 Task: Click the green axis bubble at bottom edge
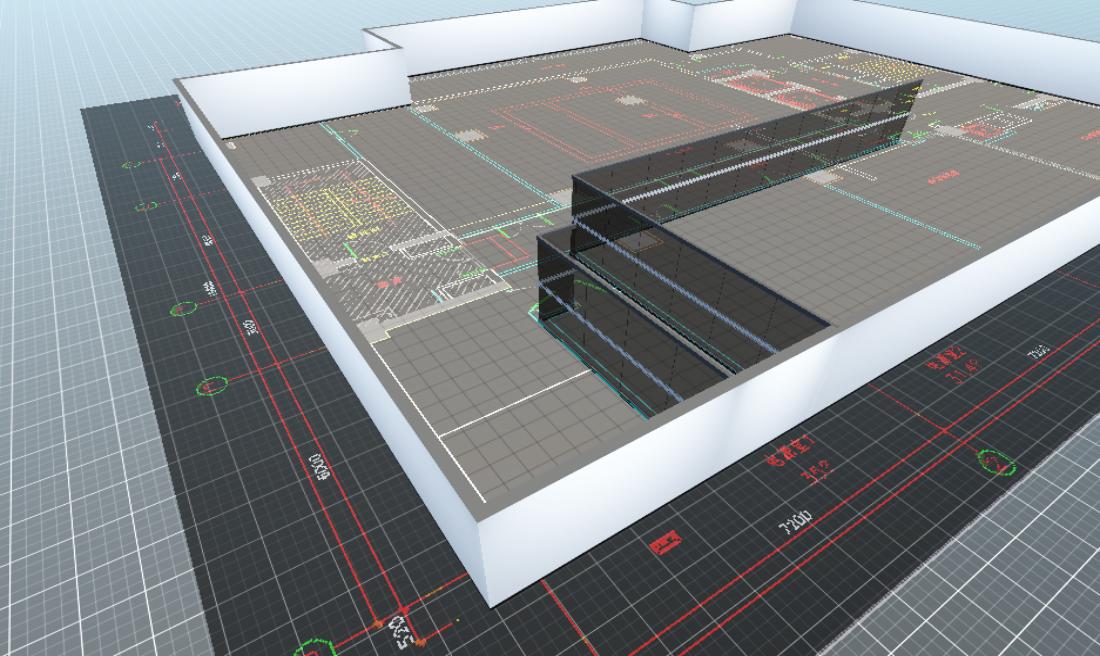tap(313, 646)
